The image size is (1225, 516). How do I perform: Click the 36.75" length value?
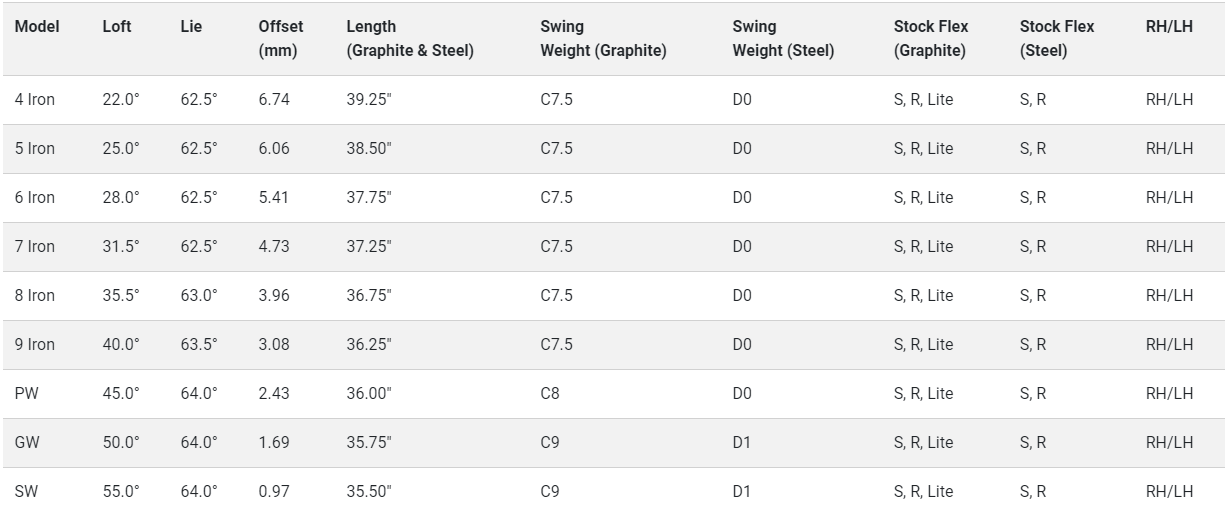[x=369, y=295]
